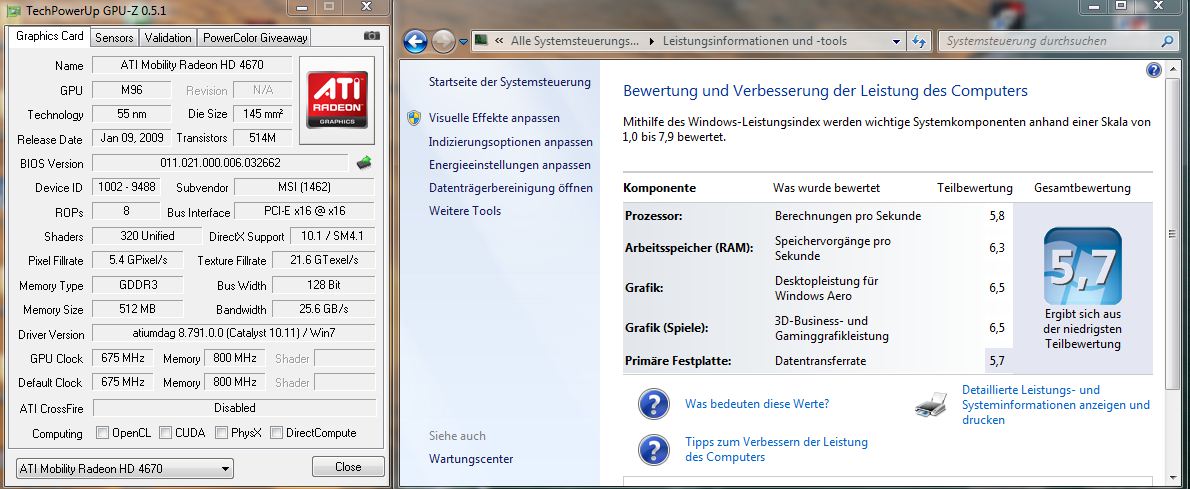Click the GPU-Z title bar app icon

point(14,10)
